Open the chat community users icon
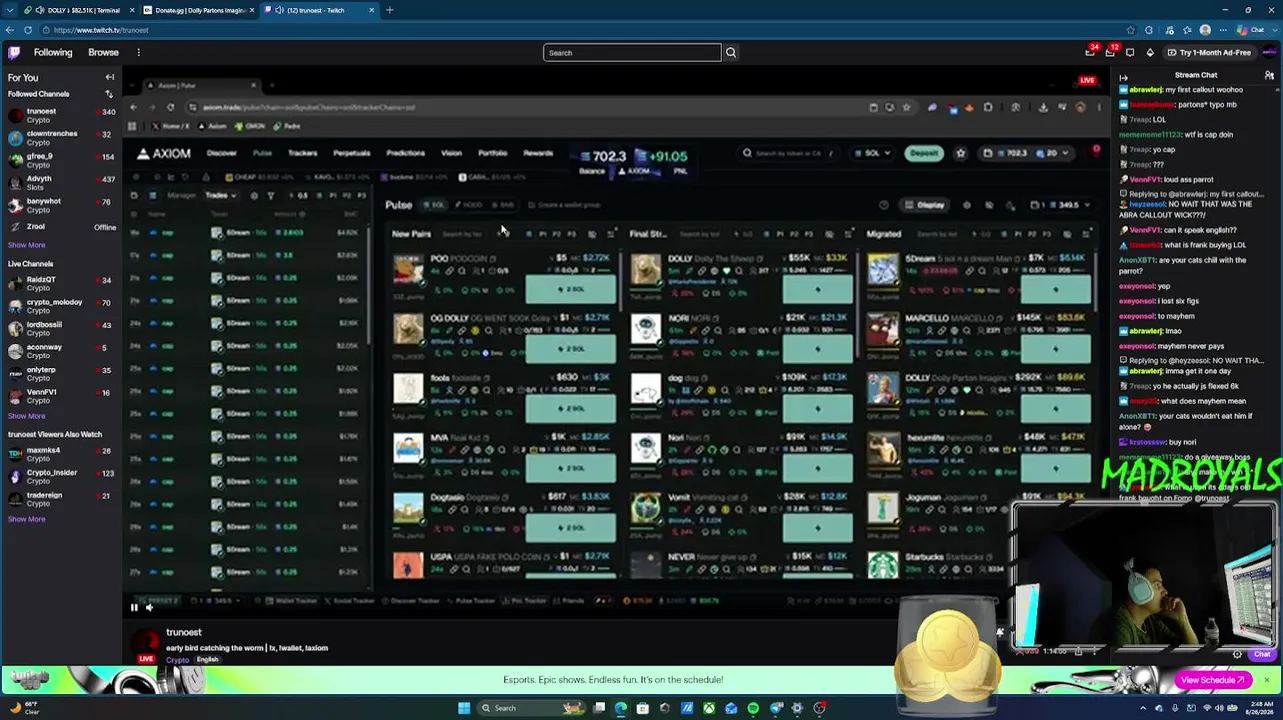1283x720 pixels. pyautogui.click(x=1269, y=76)
